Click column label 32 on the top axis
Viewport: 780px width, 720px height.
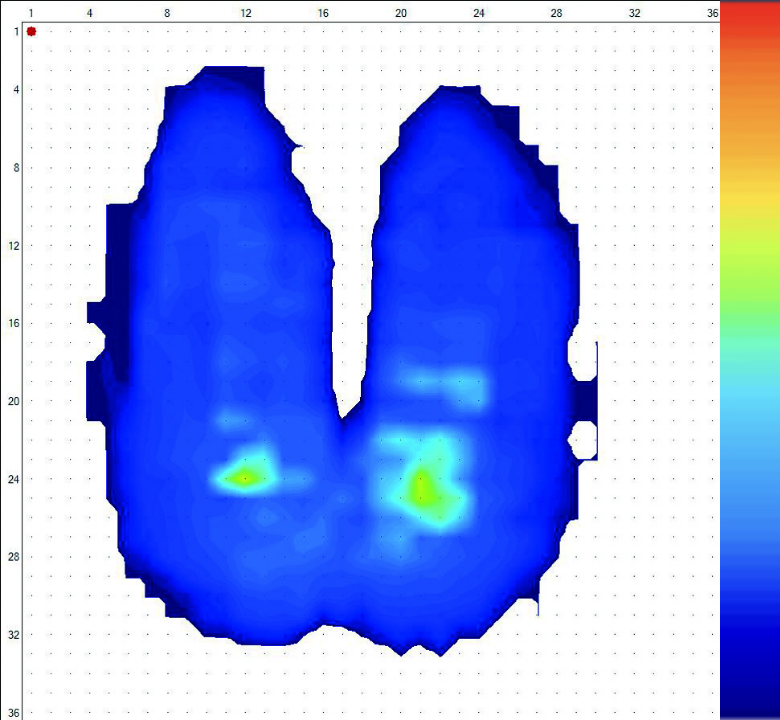pos(634,13)
